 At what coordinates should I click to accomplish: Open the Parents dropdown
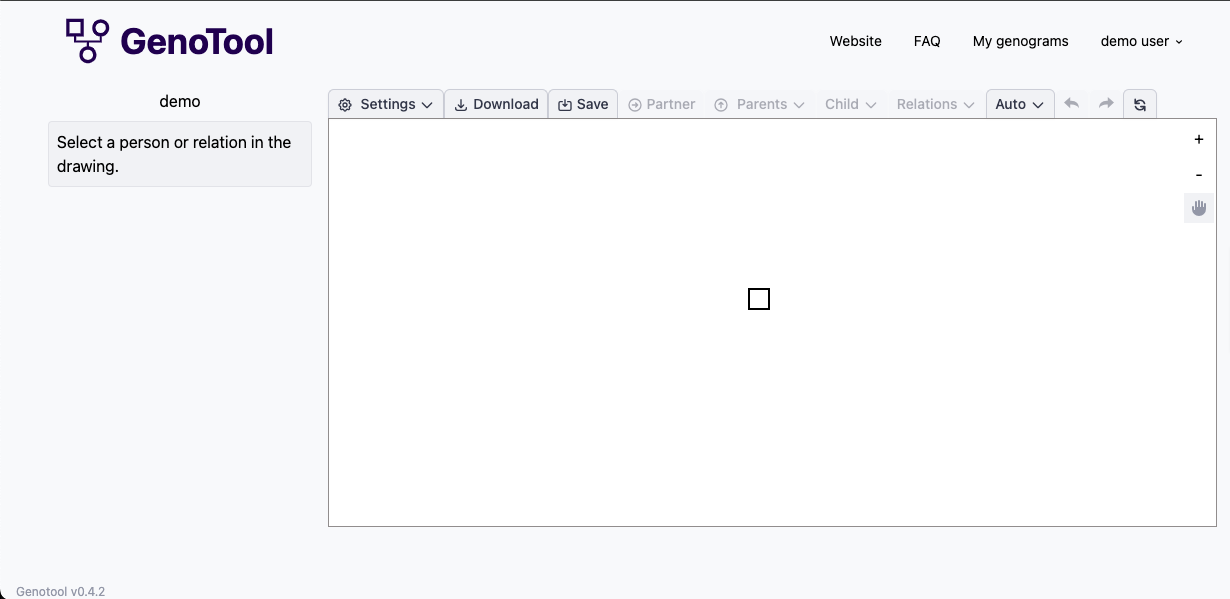click(x=760, y=104)
